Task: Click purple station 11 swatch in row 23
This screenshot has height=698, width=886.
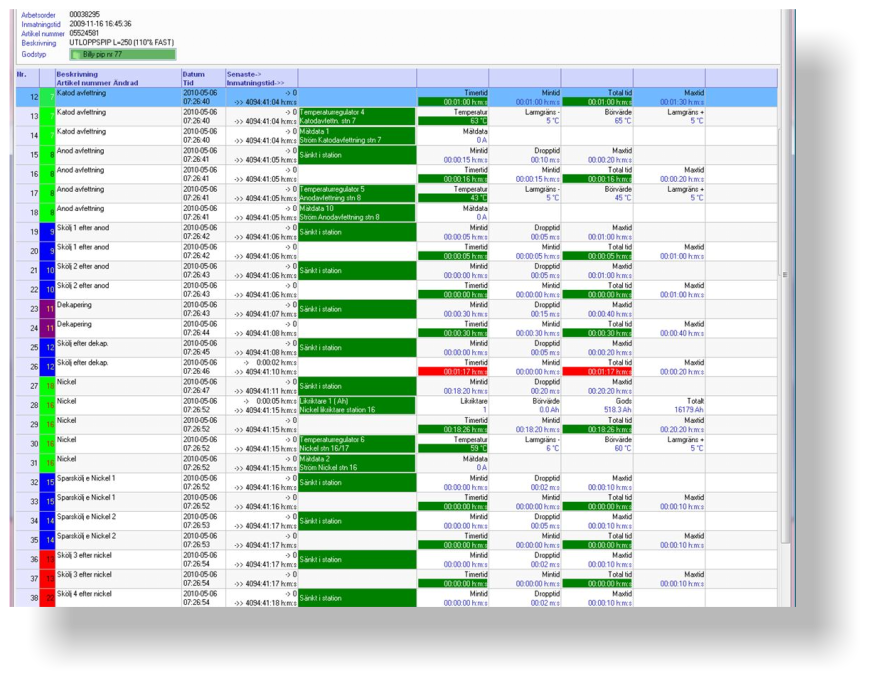Action: click(47, 309)
